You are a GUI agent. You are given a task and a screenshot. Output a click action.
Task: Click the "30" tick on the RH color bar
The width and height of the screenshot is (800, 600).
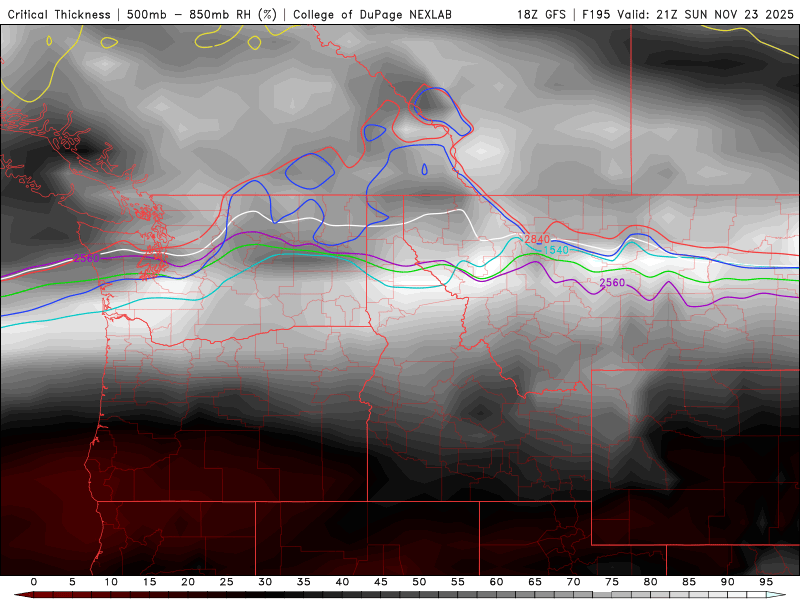tap(265, 582)
